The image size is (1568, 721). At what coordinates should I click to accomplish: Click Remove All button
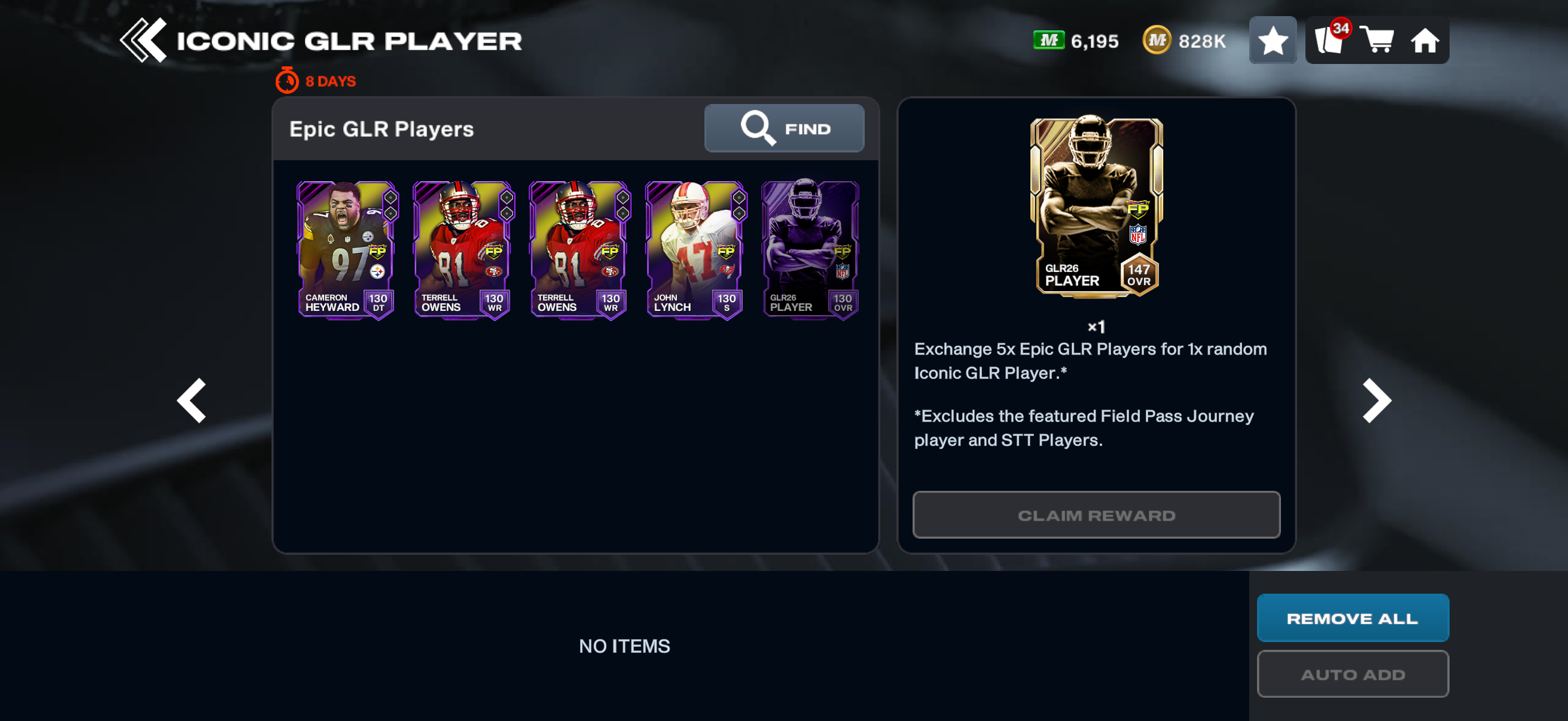[x=1353, y=618]
